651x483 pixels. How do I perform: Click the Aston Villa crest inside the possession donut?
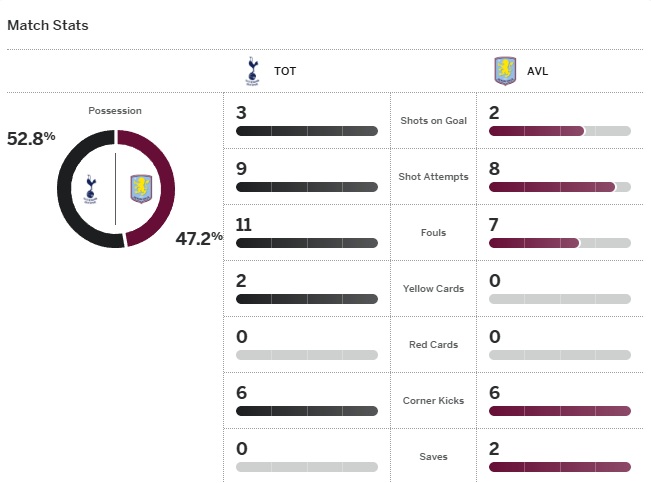pyautogui.click(x=140, y=188)
